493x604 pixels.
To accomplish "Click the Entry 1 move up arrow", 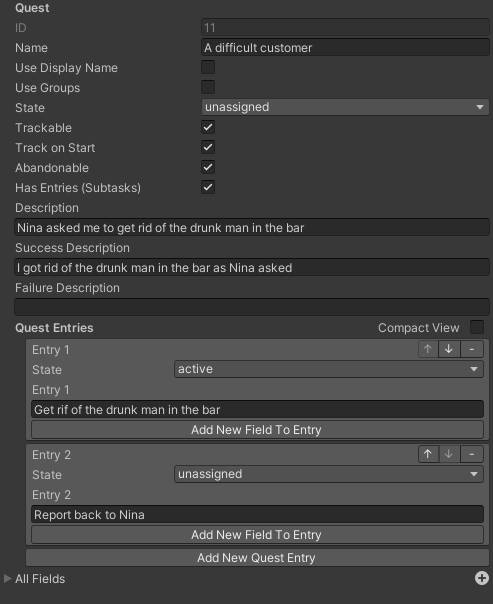I will (428, 349).
